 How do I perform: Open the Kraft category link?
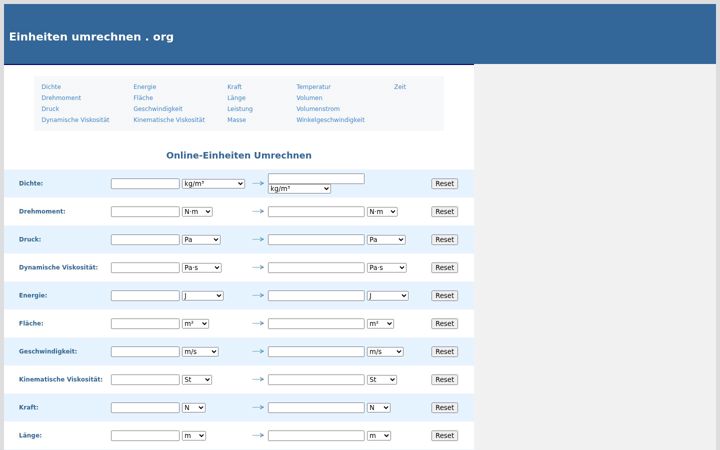click(x=234, y=87)
